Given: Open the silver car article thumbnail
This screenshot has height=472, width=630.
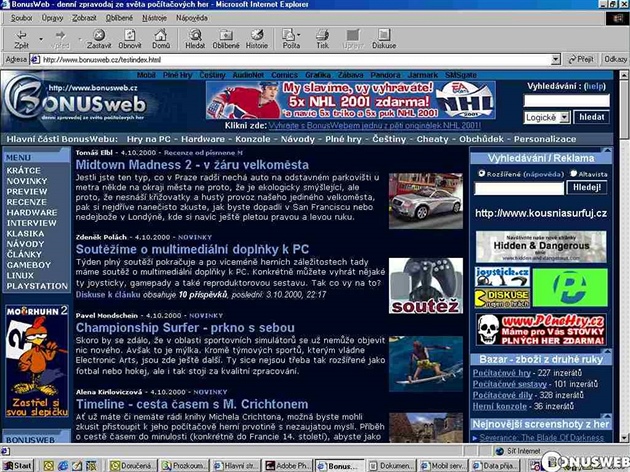Looking at the screenshot, I should pyautogui.click(x=426, y=201).
